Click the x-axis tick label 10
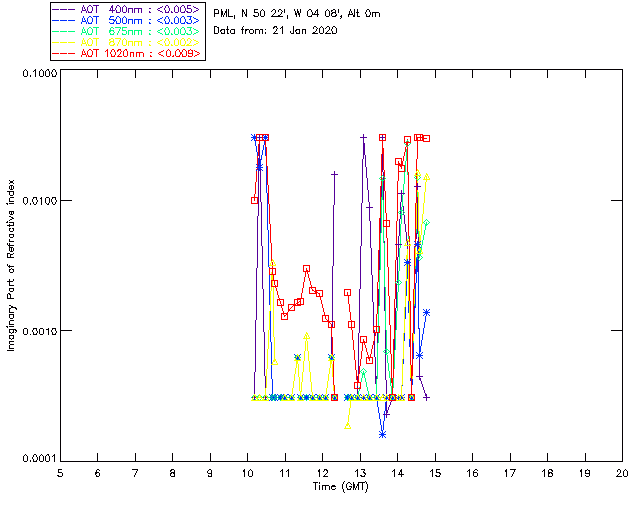The width and height of the screenshot is (640, 512). click(247, 473)
